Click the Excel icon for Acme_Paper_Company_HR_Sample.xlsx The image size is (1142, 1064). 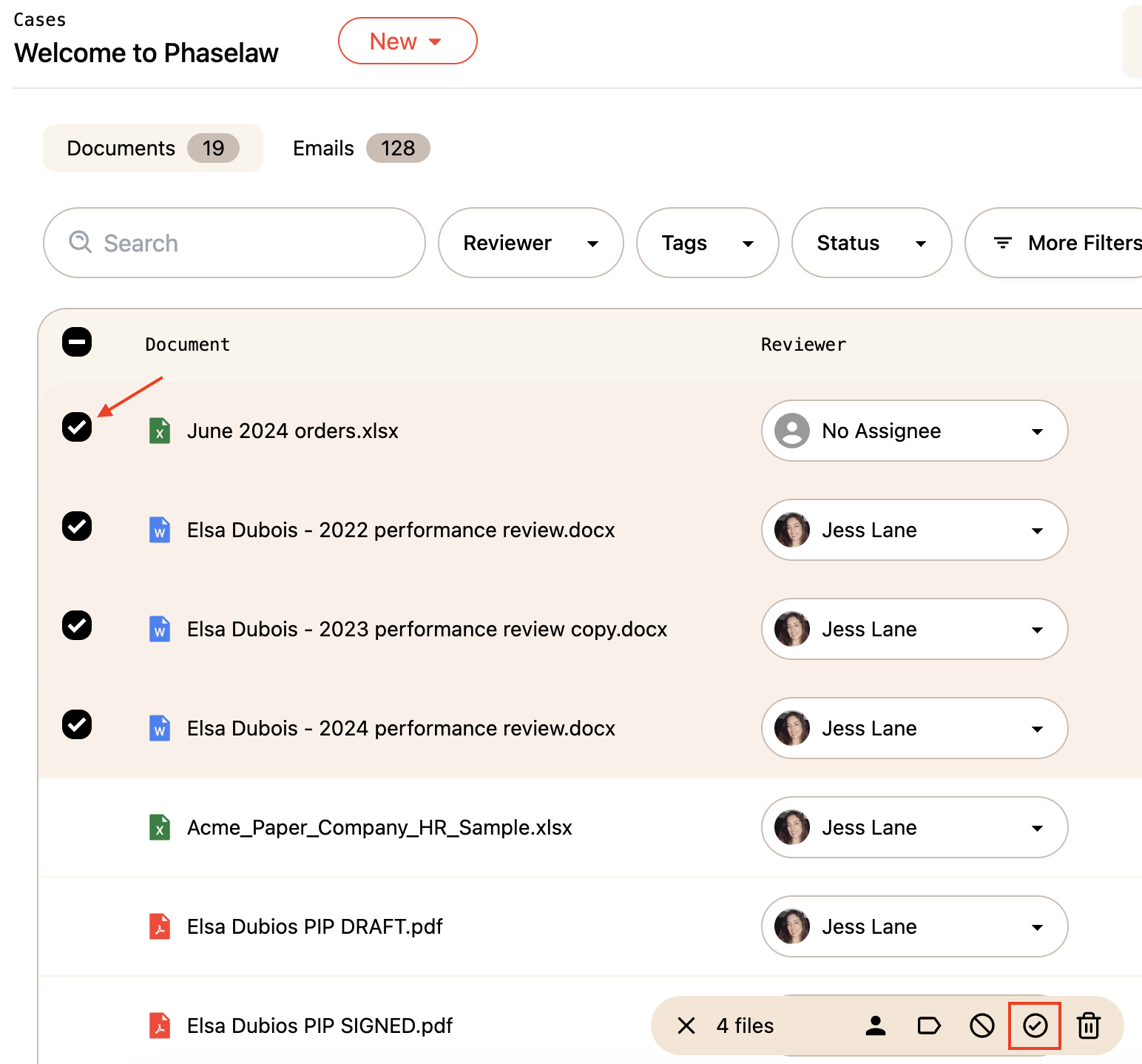pyautogui.click(x=160, y=827)
